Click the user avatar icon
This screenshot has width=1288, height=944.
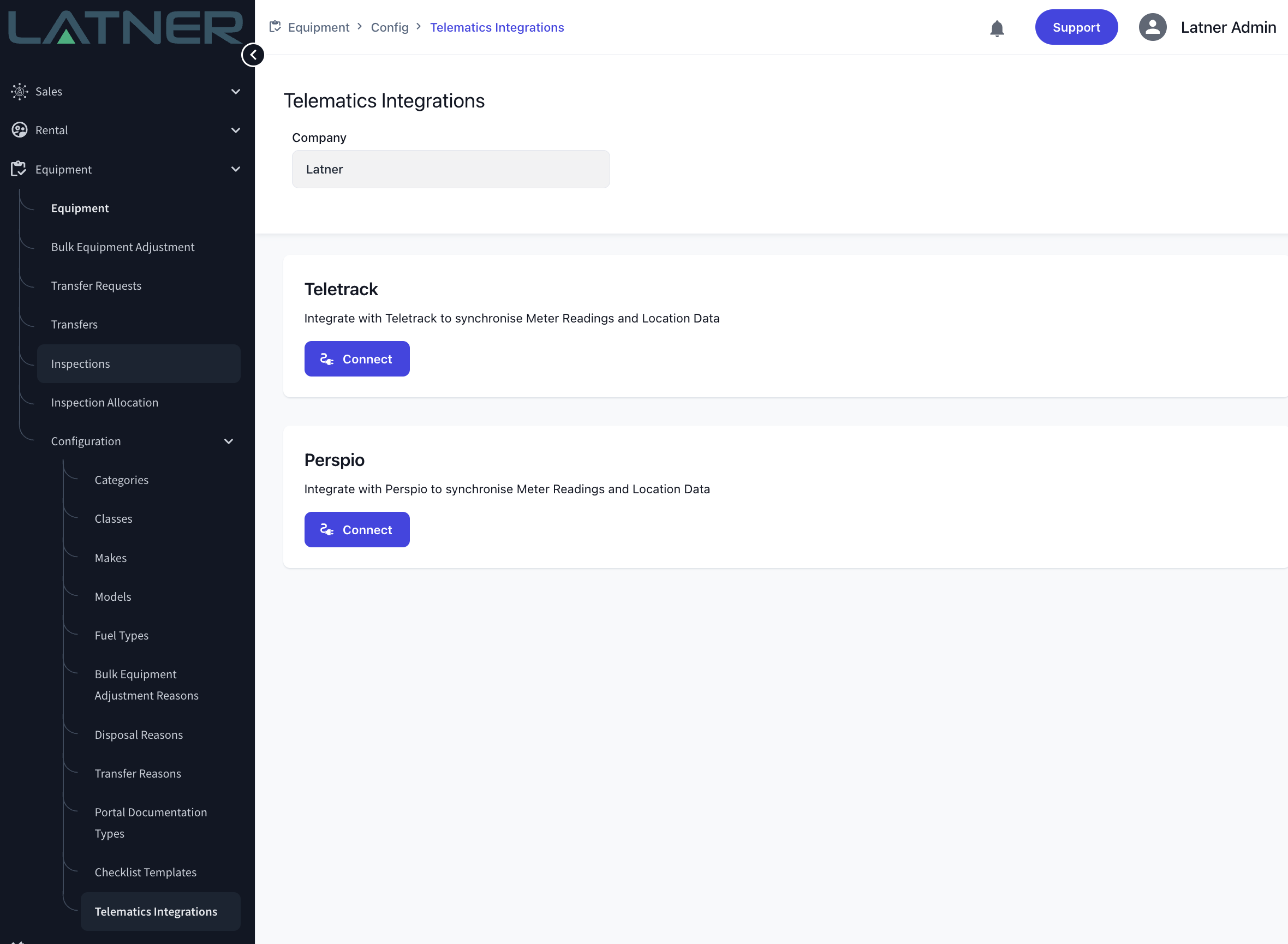[x=1152, y=27]
